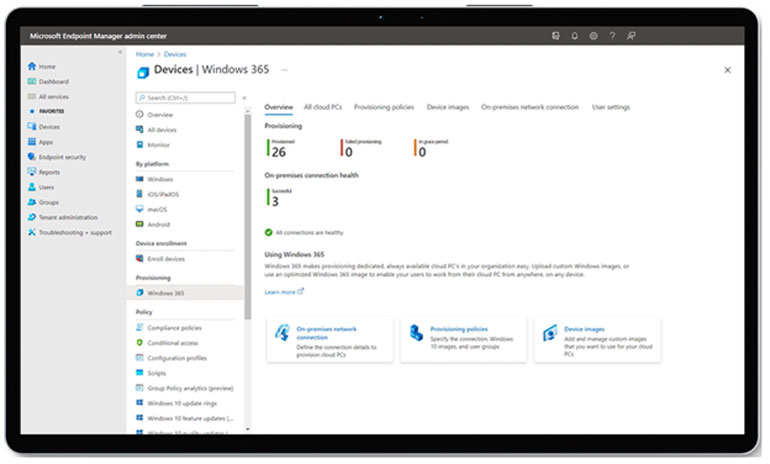Open On-premises network connection card
This screenshot has width=770, height=464.
click(330, 340)
